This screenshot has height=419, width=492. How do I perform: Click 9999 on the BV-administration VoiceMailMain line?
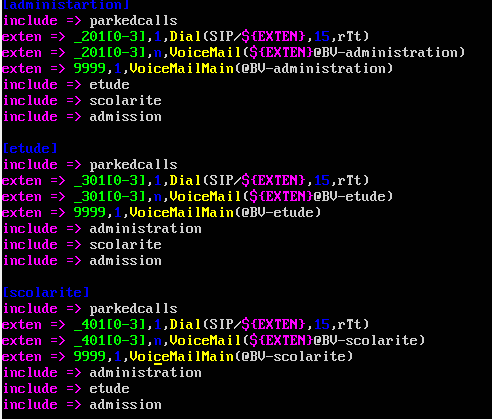[90, 68]
